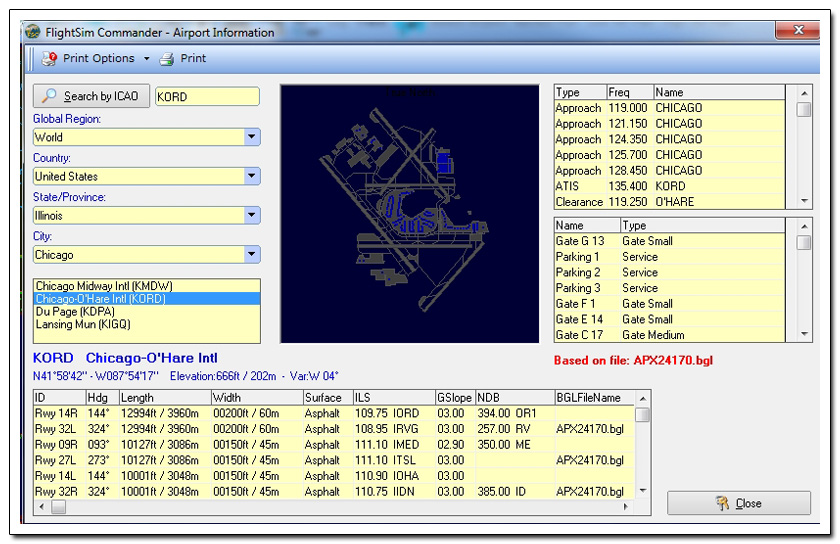Click the printer icon next to Print
840x544 pixels.
coord(167,58)
